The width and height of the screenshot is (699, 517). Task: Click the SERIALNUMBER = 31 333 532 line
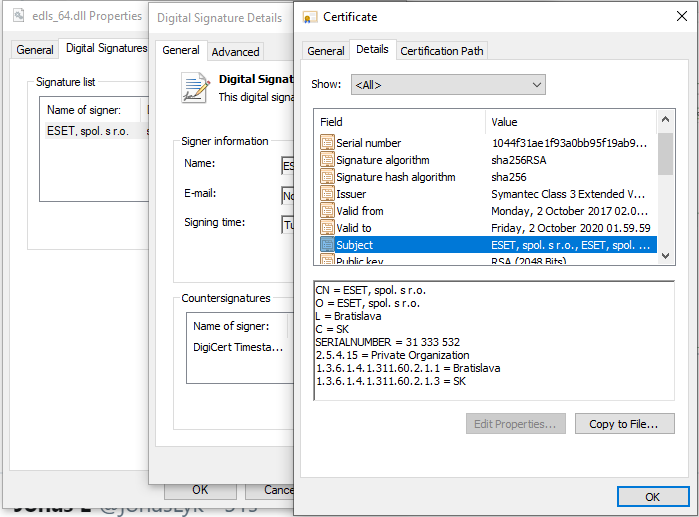387,342
